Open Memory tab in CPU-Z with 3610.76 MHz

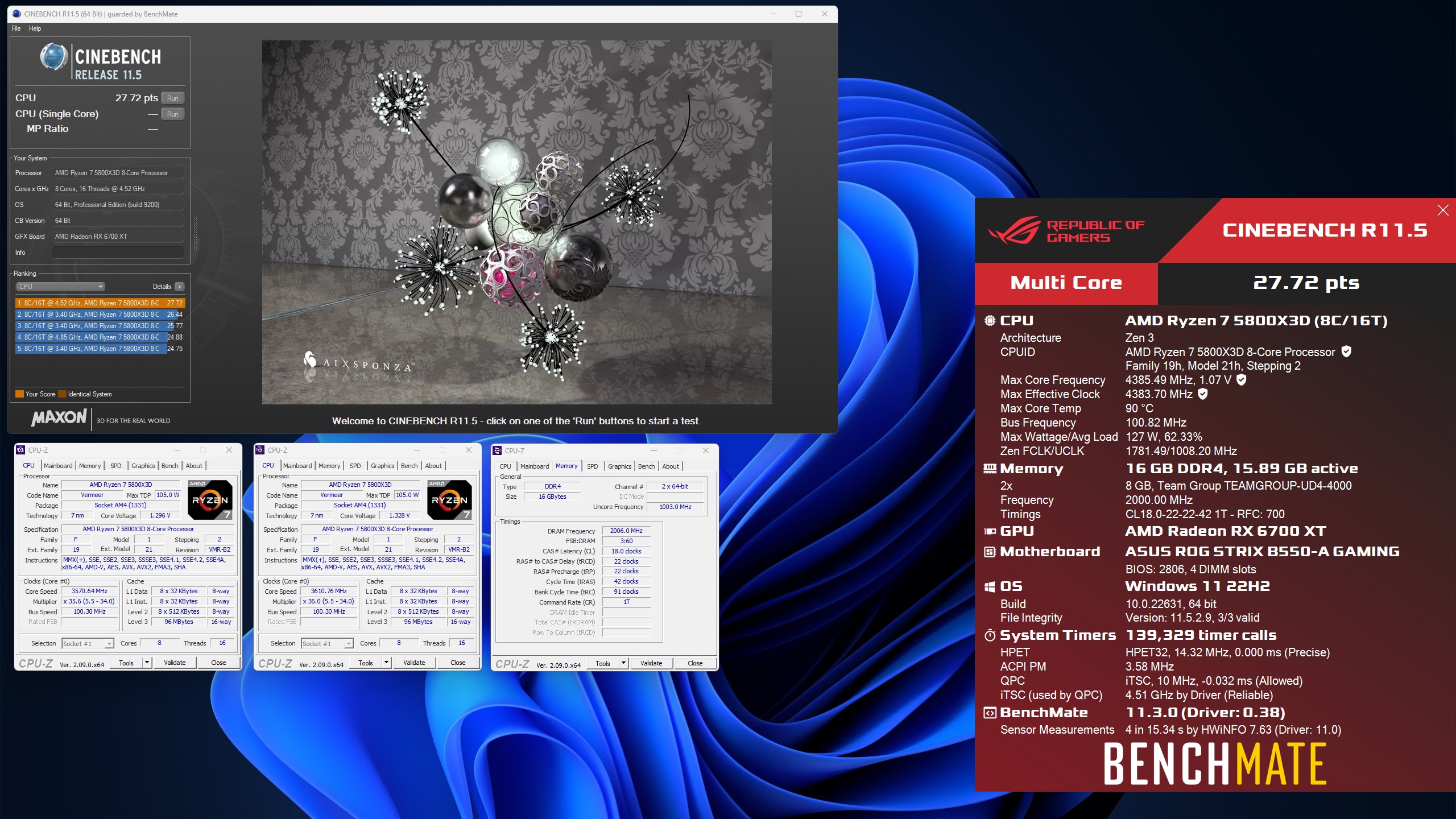(x=329, y=466)
